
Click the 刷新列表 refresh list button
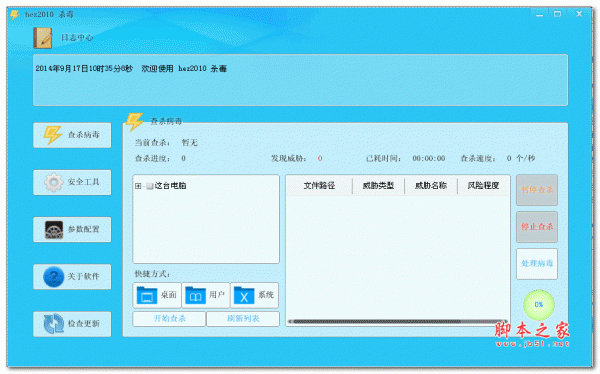[x=243, y=318]
